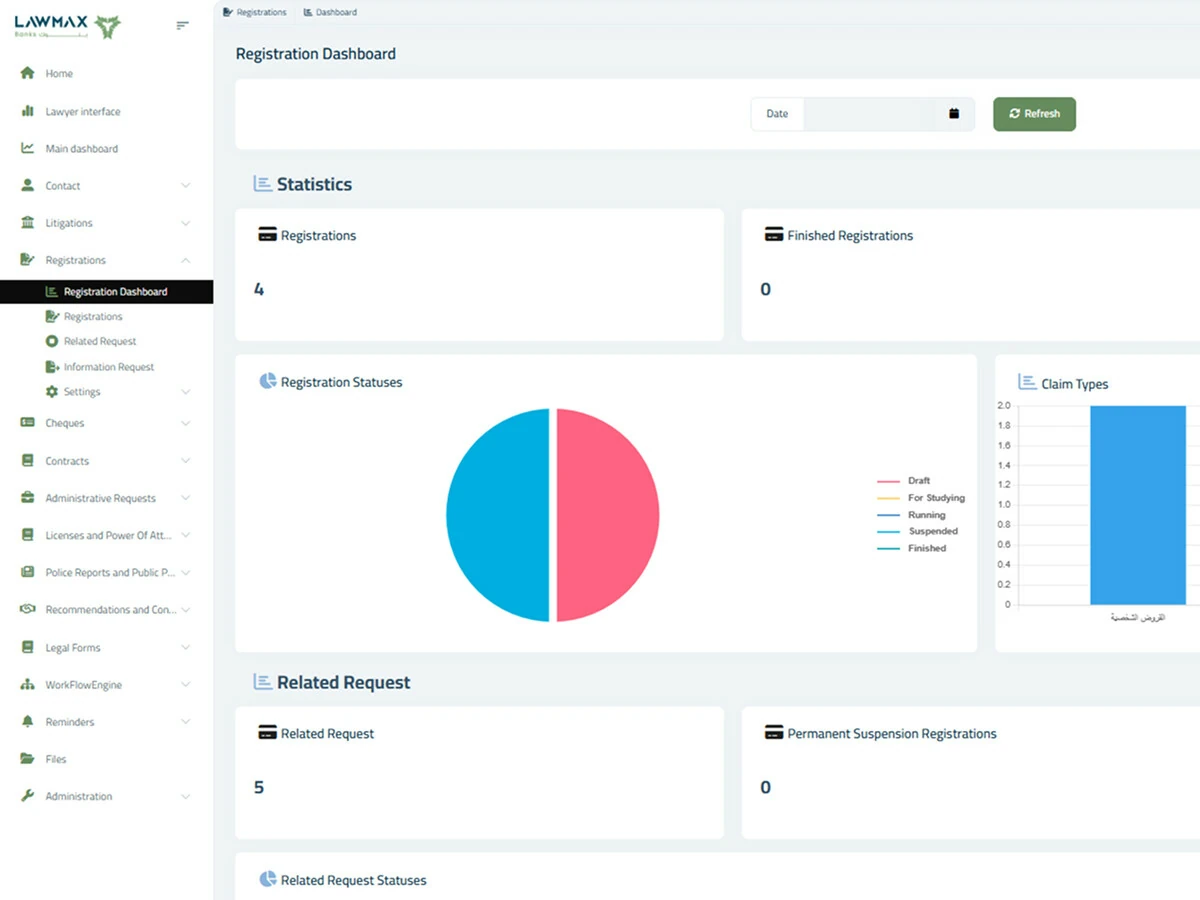Click the Main dashboard line chart icon
The height and width of the screenshot is (900, 1200).
click(28, 148)
